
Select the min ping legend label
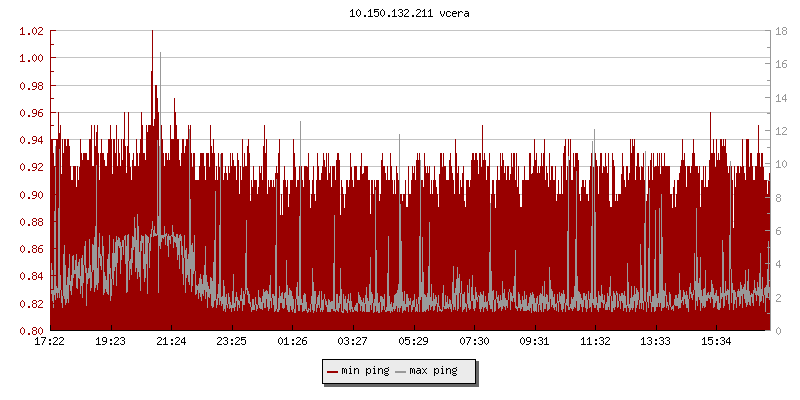[x=364, y=372]
